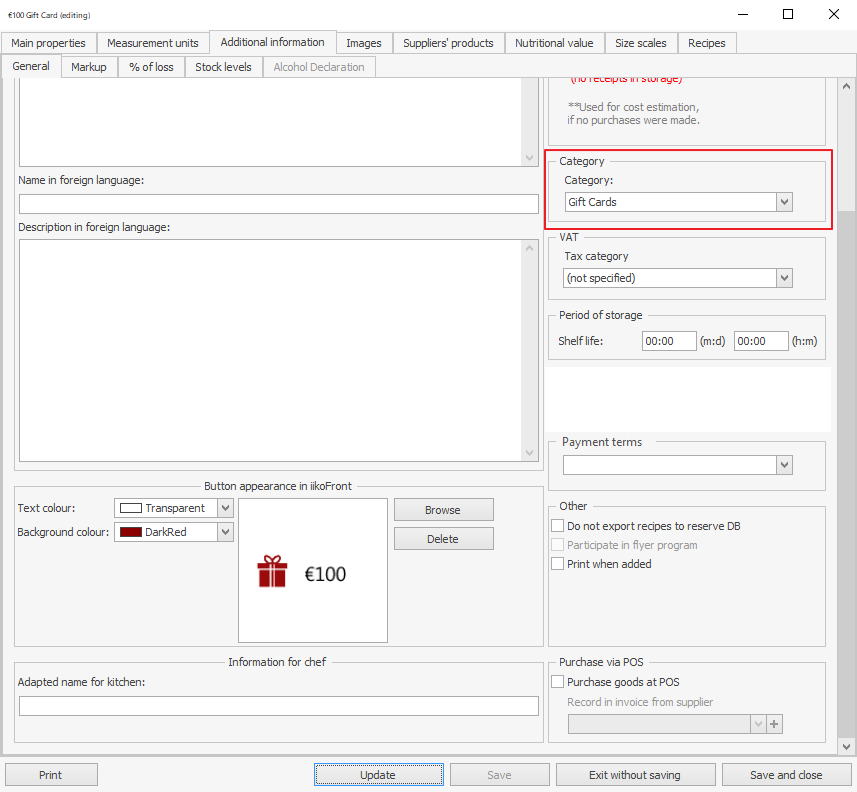This screenshot has height=792, width=857.
Task: Click the Delete button for button image
Action: pyautogui.click(x=443, y=539)
